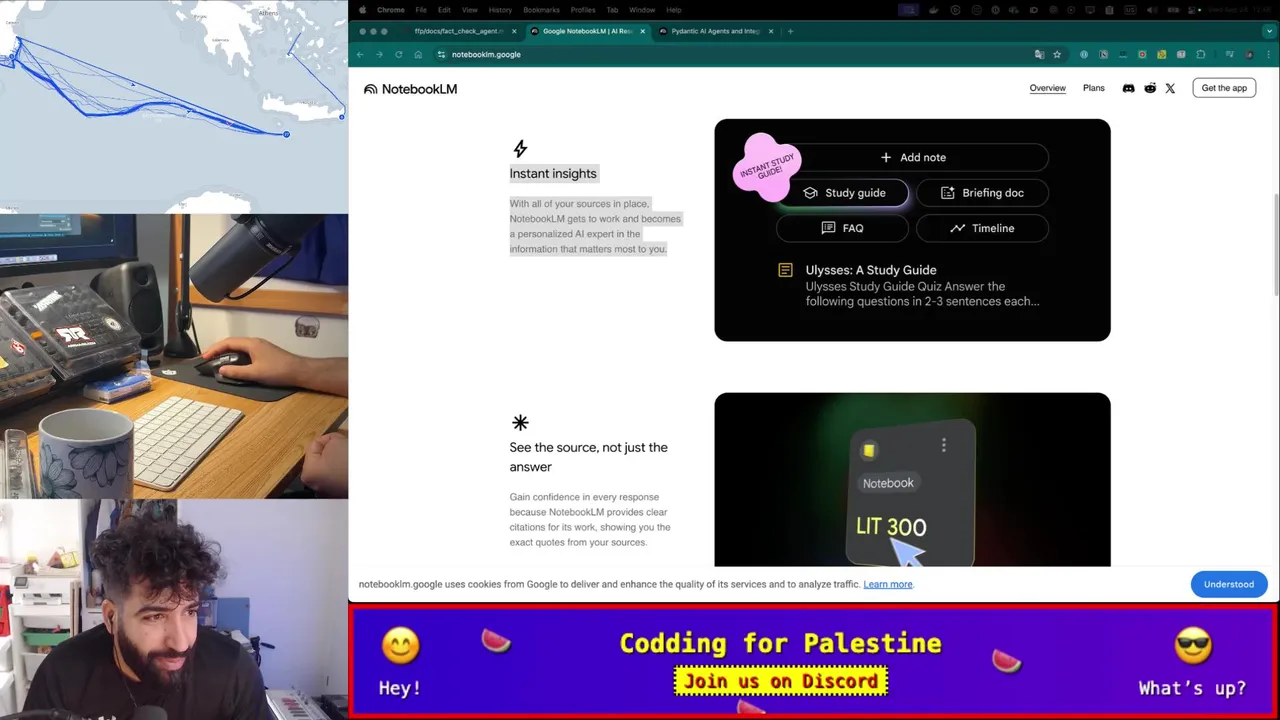This screenshot has height=720, width=1280.
Task: Reload the page with the refresh icon
Action: (398, 54)
